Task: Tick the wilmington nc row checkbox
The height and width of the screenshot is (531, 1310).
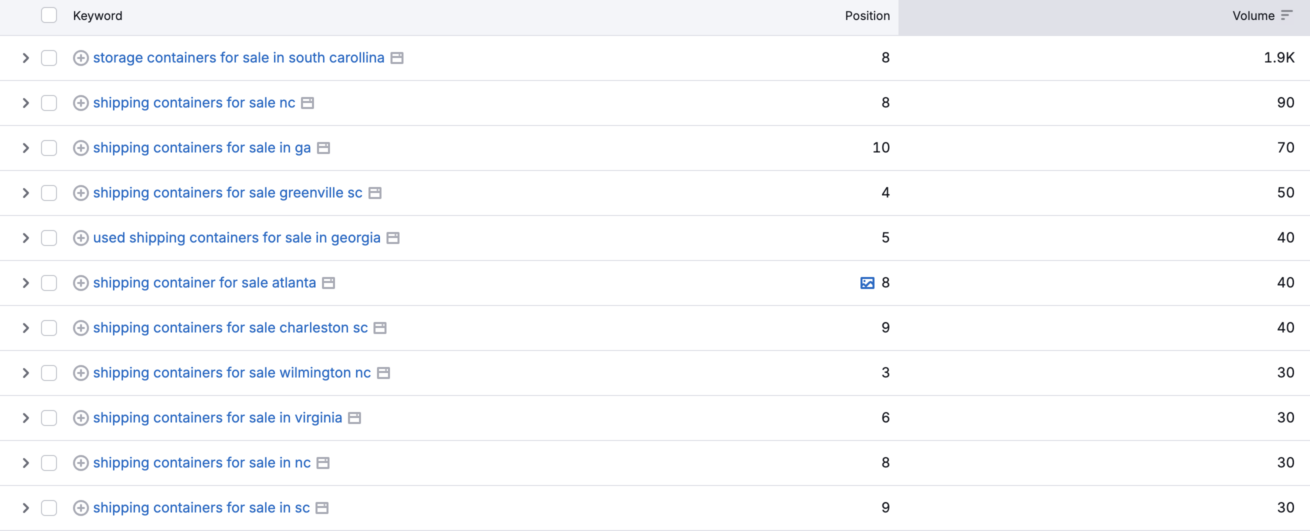Action: [49, 373]
